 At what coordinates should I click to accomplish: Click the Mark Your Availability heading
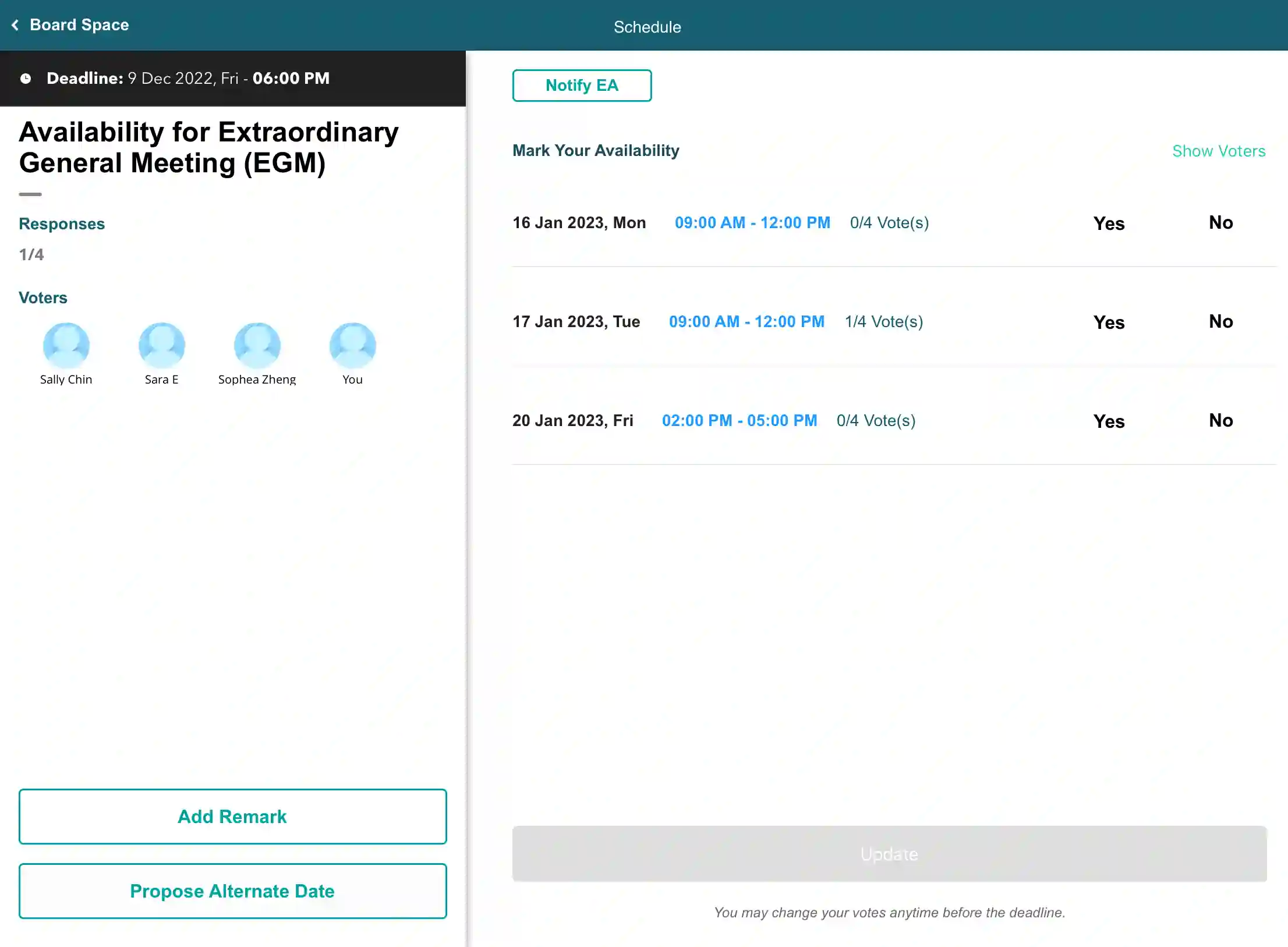click(x=596, y=151)
